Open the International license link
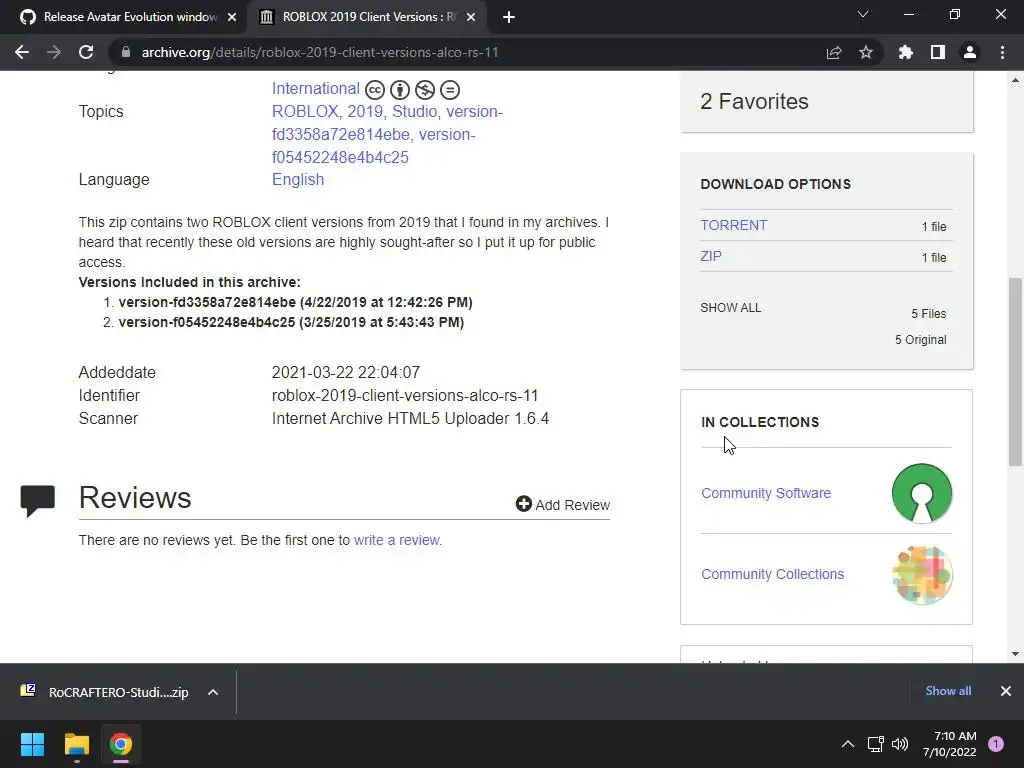The width and height of the screenshot is (1024, 768). [315, 88]
